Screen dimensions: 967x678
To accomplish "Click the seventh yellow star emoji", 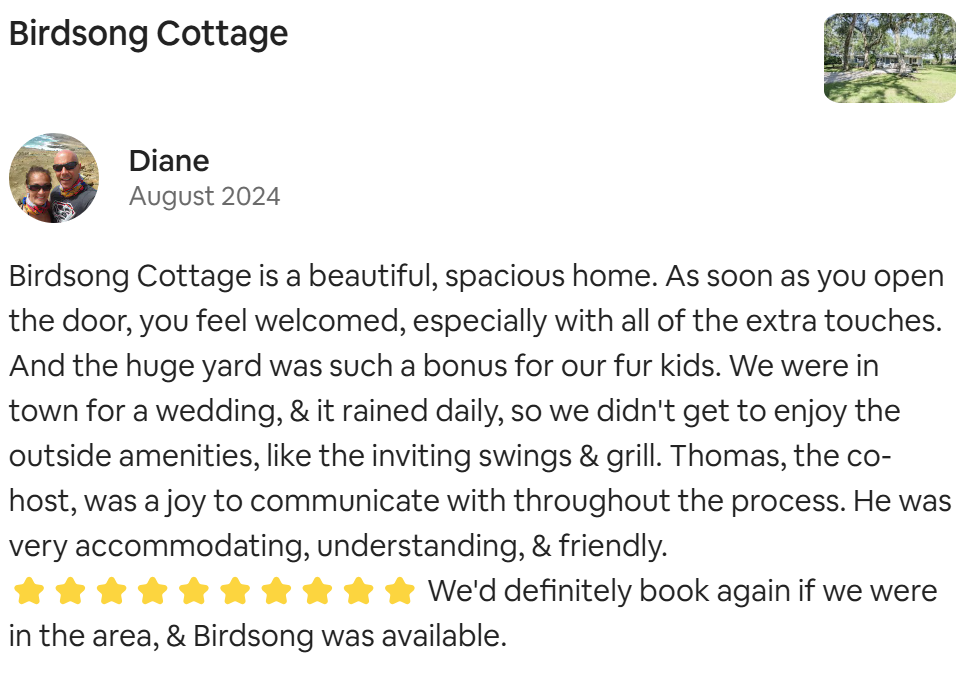I will click(x=277, y=591).
